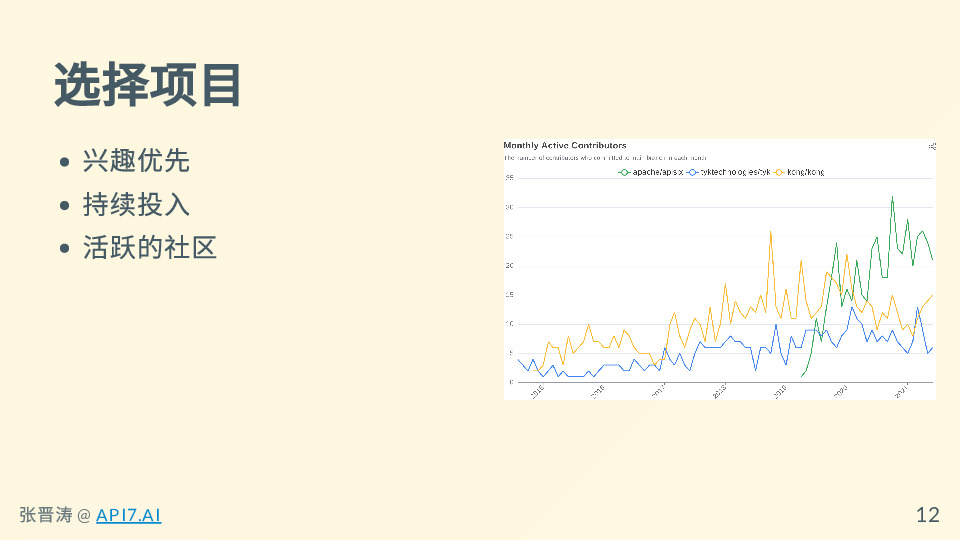
Task: Click the chart subtitle description text
Action: point(605,158)
